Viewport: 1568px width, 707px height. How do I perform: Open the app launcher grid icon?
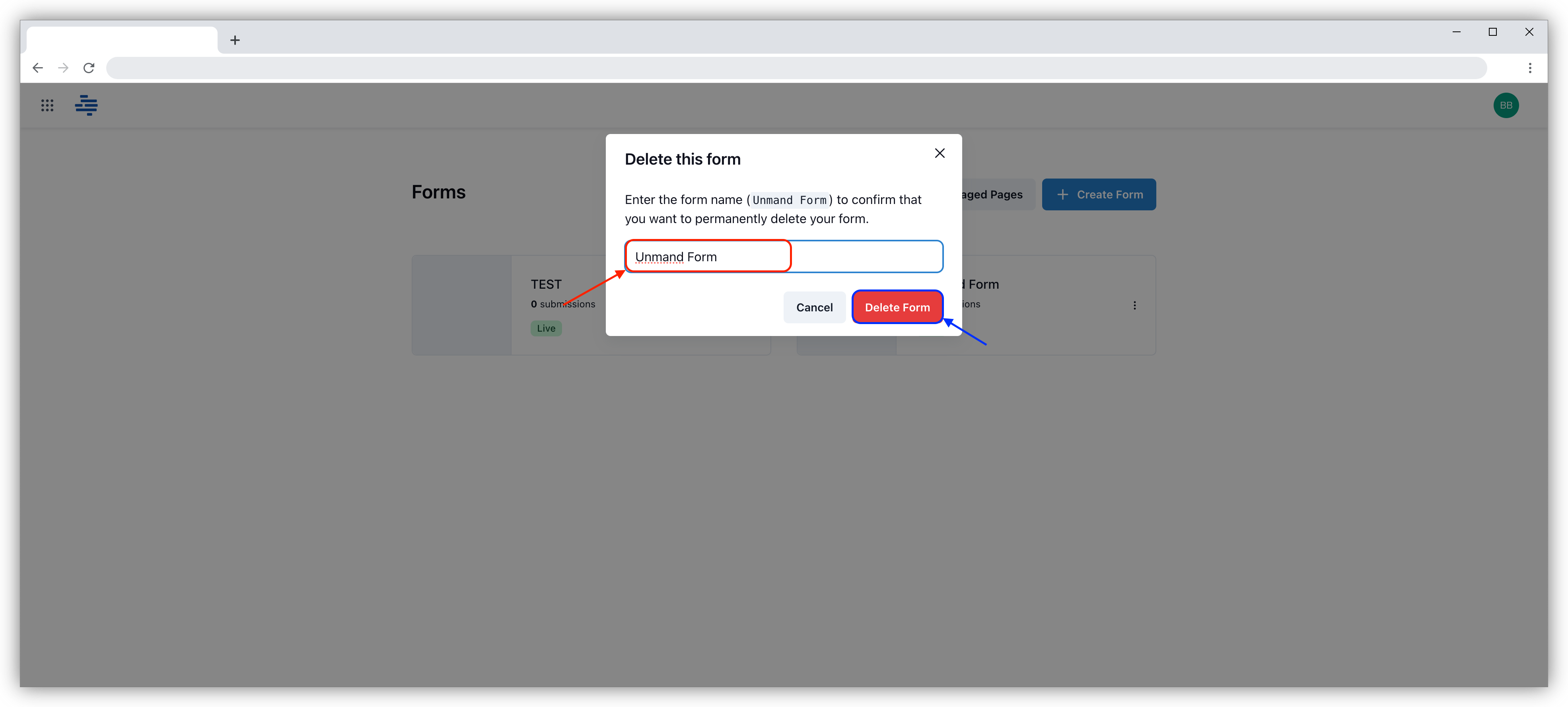tap(47, 105)
